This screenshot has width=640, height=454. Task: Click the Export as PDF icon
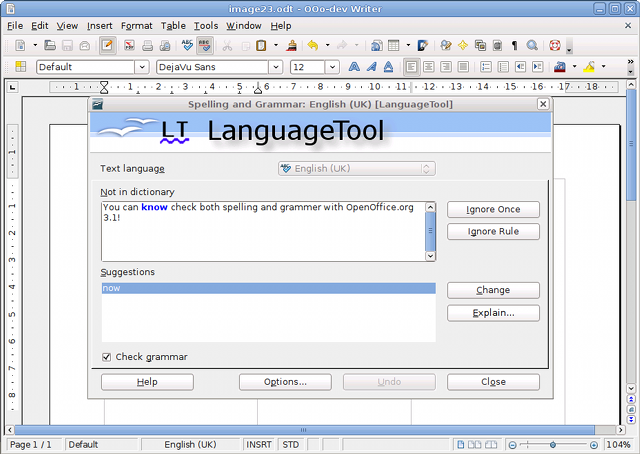click(x=128, y=46)
